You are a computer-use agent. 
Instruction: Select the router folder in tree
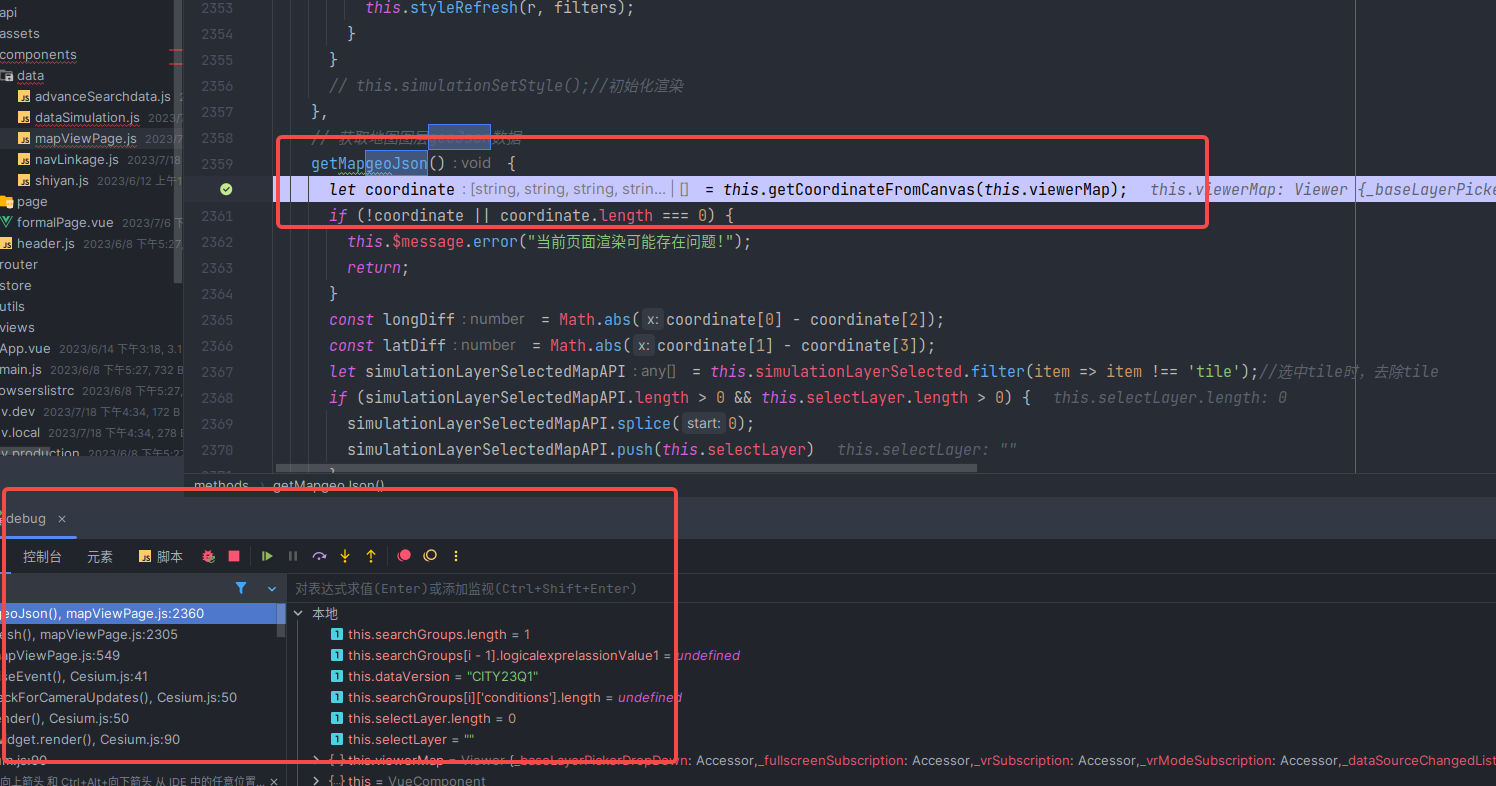tap(19, 265)
